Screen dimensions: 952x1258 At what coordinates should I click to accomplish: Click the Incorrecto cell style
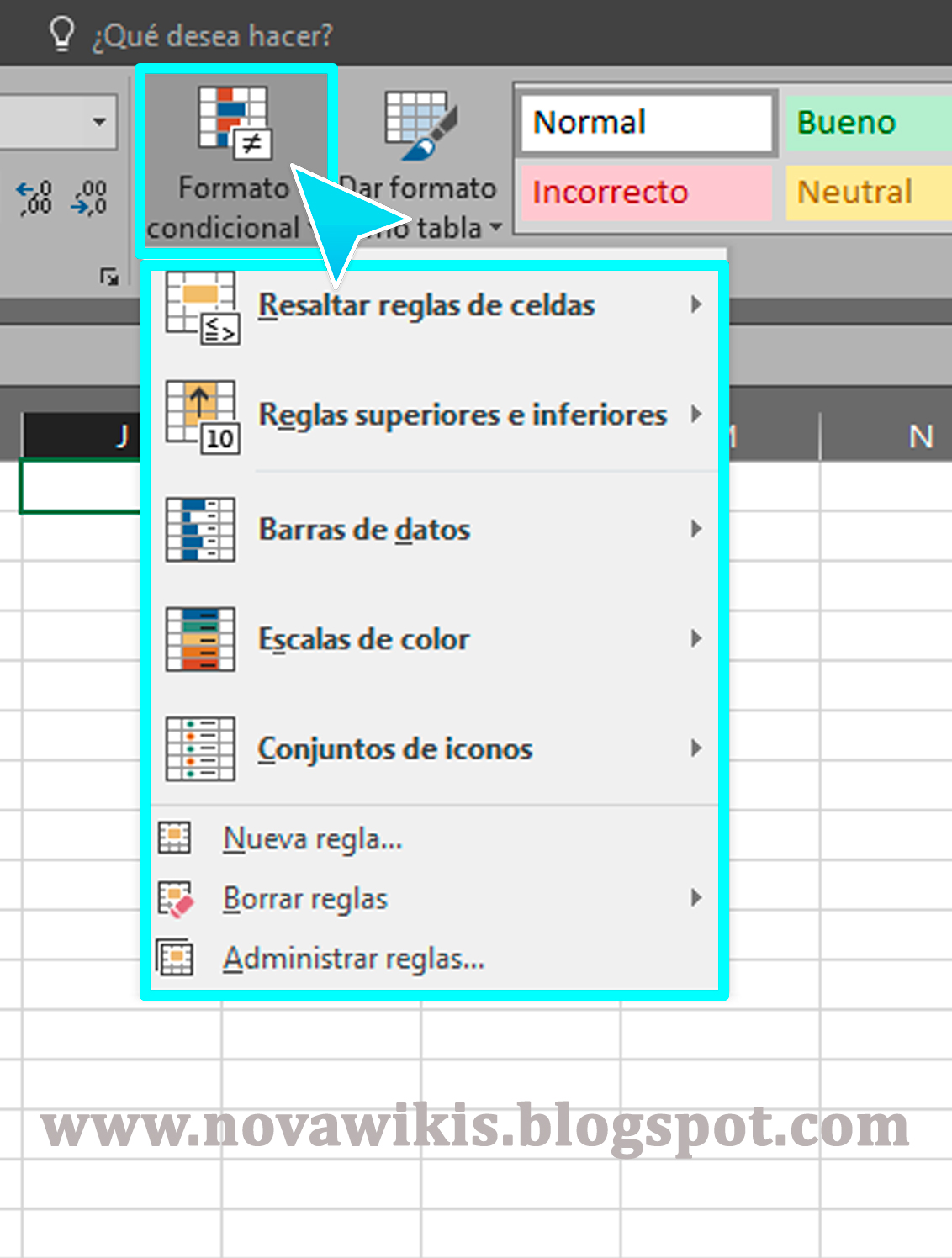pyautogui.click(x=644, y=192)
